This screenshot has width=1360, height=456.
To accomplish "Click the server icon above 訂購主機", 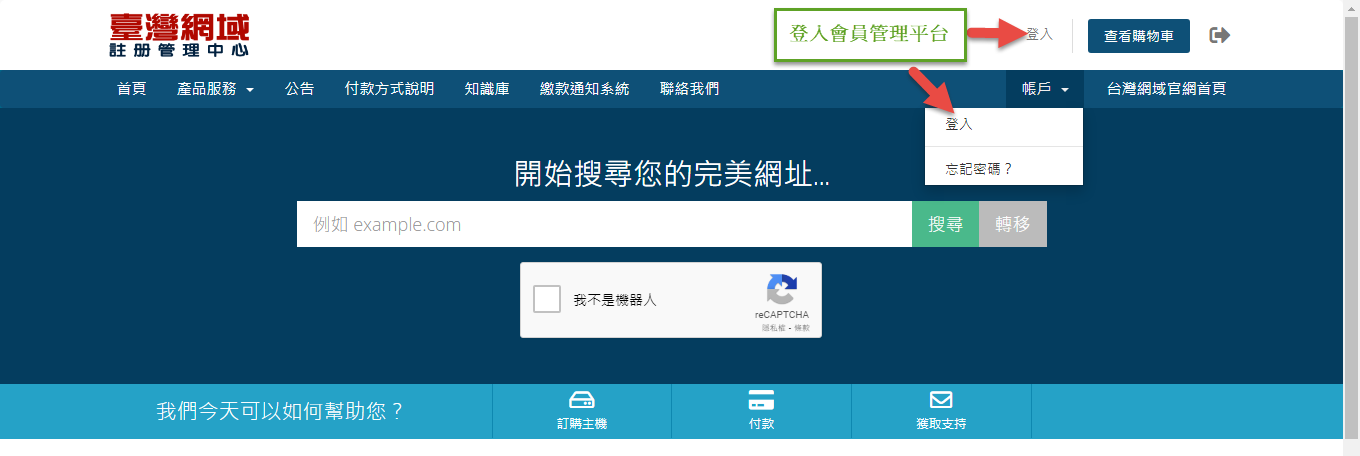I will 581,400.
